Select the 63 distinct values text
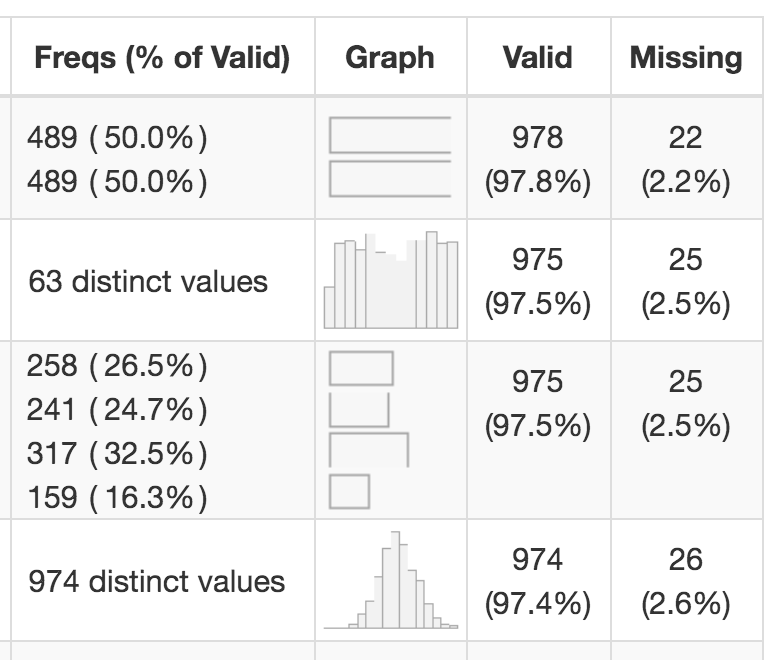The height and width of the screenshot is (660, 772). (x=148, y=281)
